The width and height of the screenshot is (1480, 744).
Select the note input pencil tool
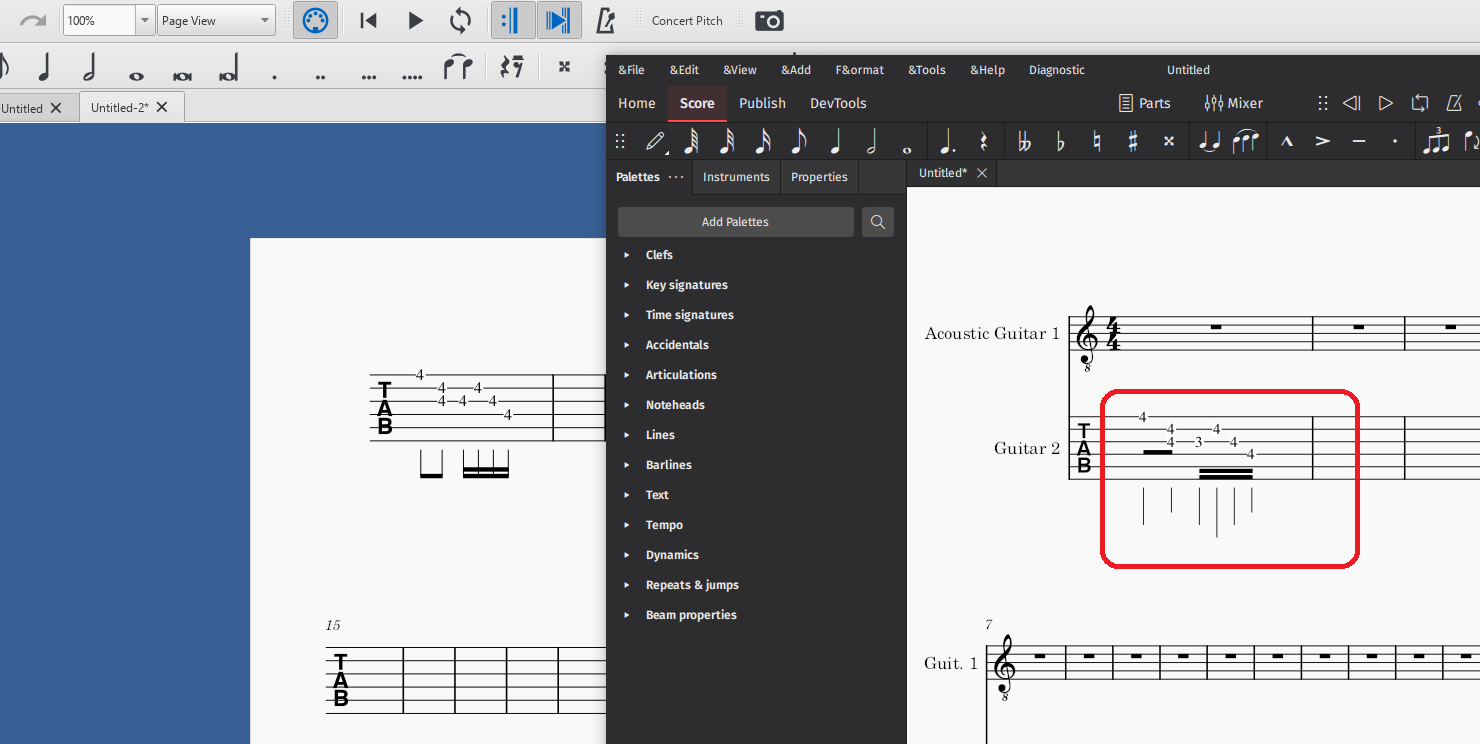tap(655, 141)
